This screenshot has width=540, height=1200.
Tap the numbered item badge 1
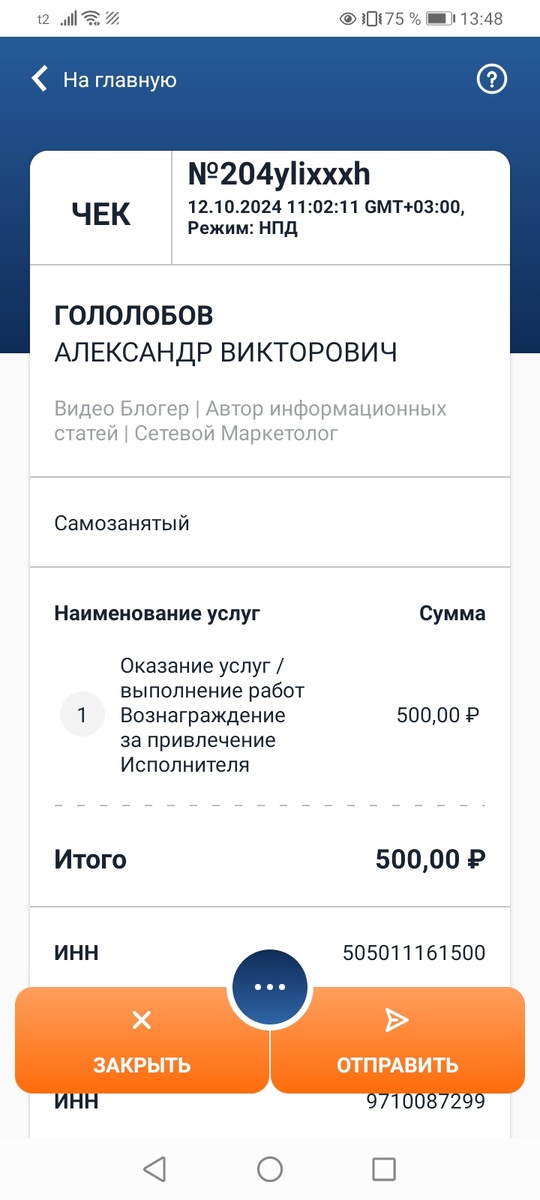click(x=82, y=715)
